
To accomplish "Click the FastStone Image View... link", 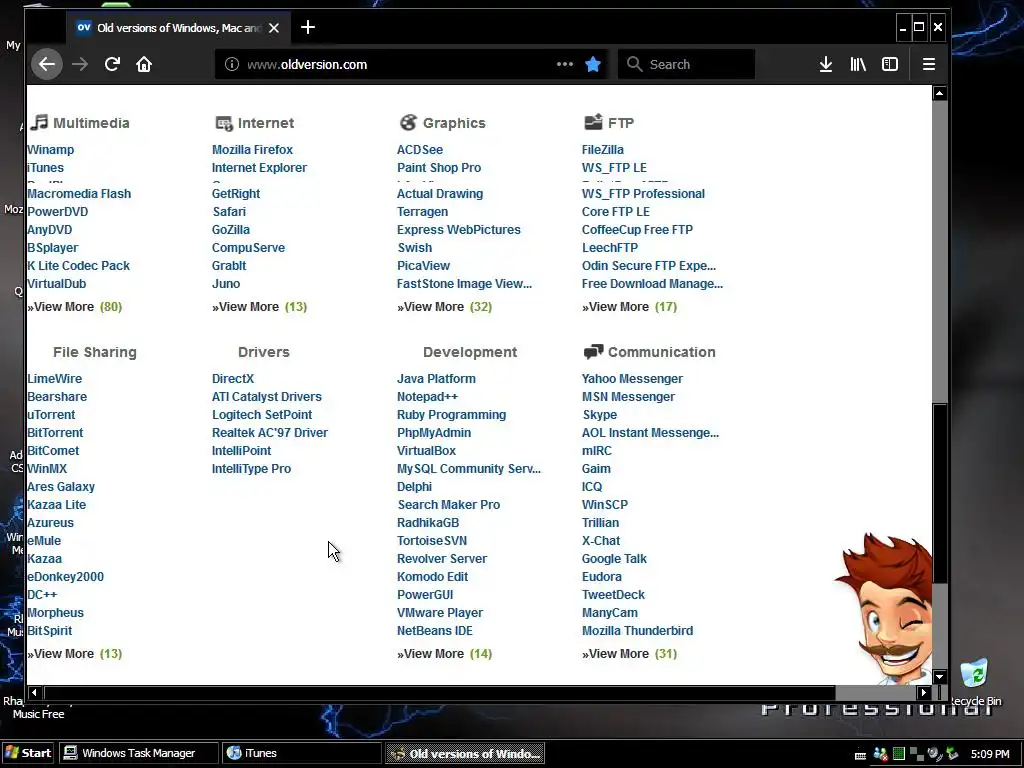I will click(x=464, y=284).
